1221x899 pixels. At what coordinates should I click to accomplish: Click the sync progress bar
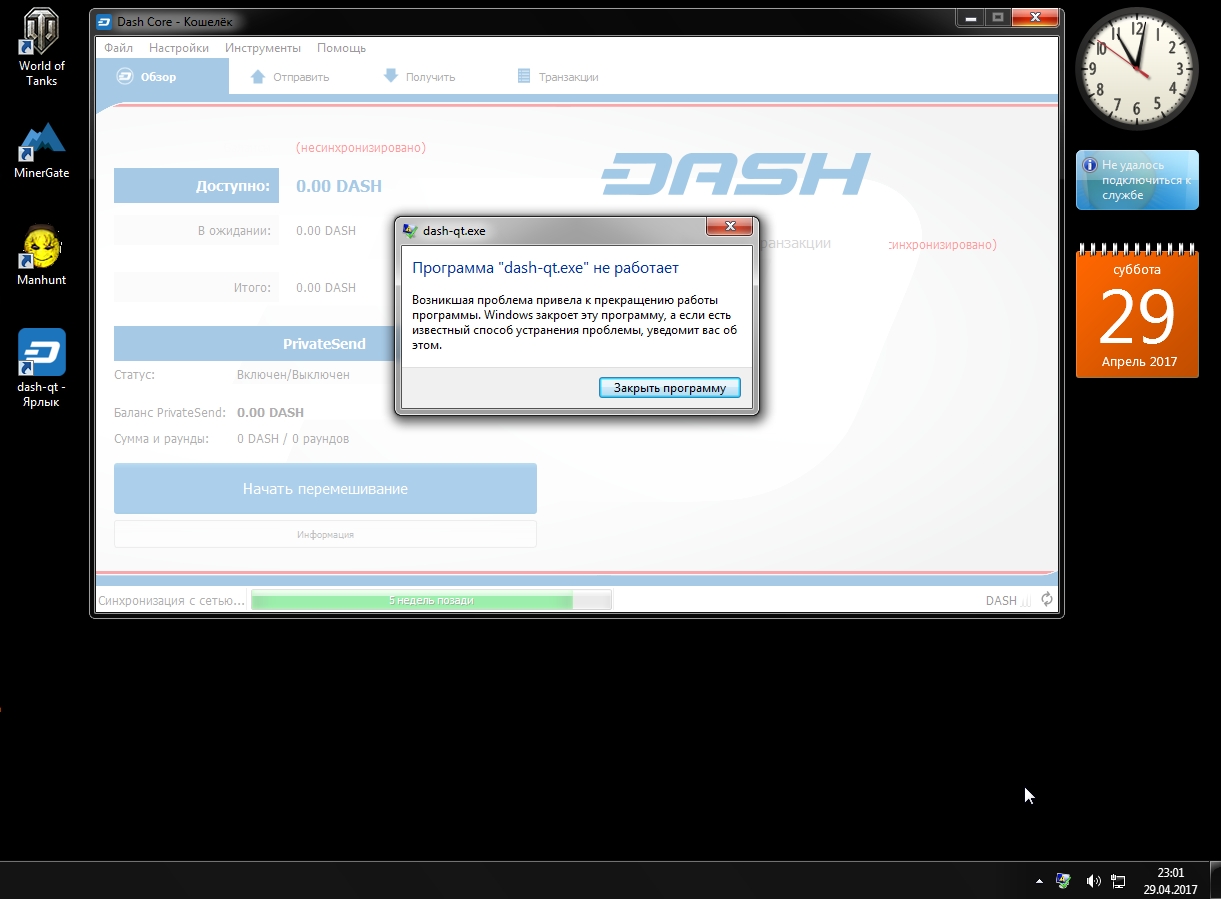tap(431, 600)
